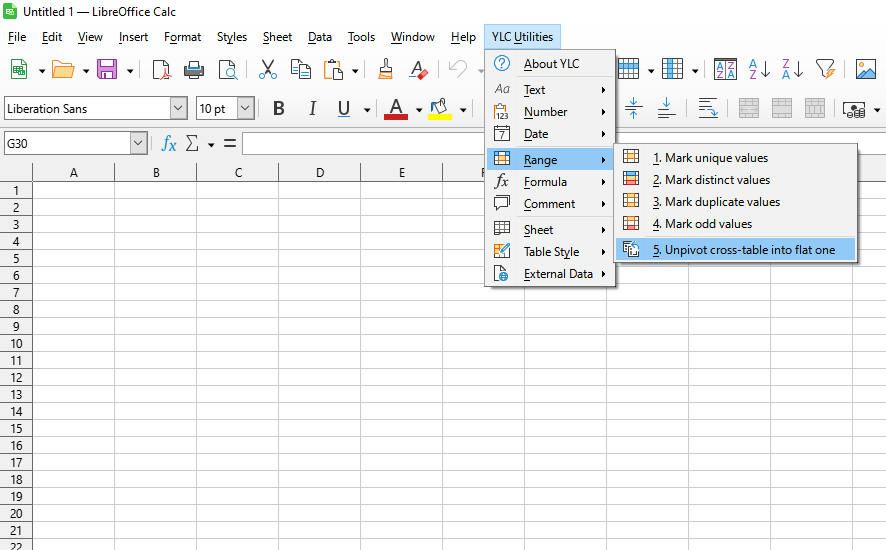The image size is (886, 550).
Task: Click the Print icon in toolbar
Action: pyautogui.click(x=194, y=69)
